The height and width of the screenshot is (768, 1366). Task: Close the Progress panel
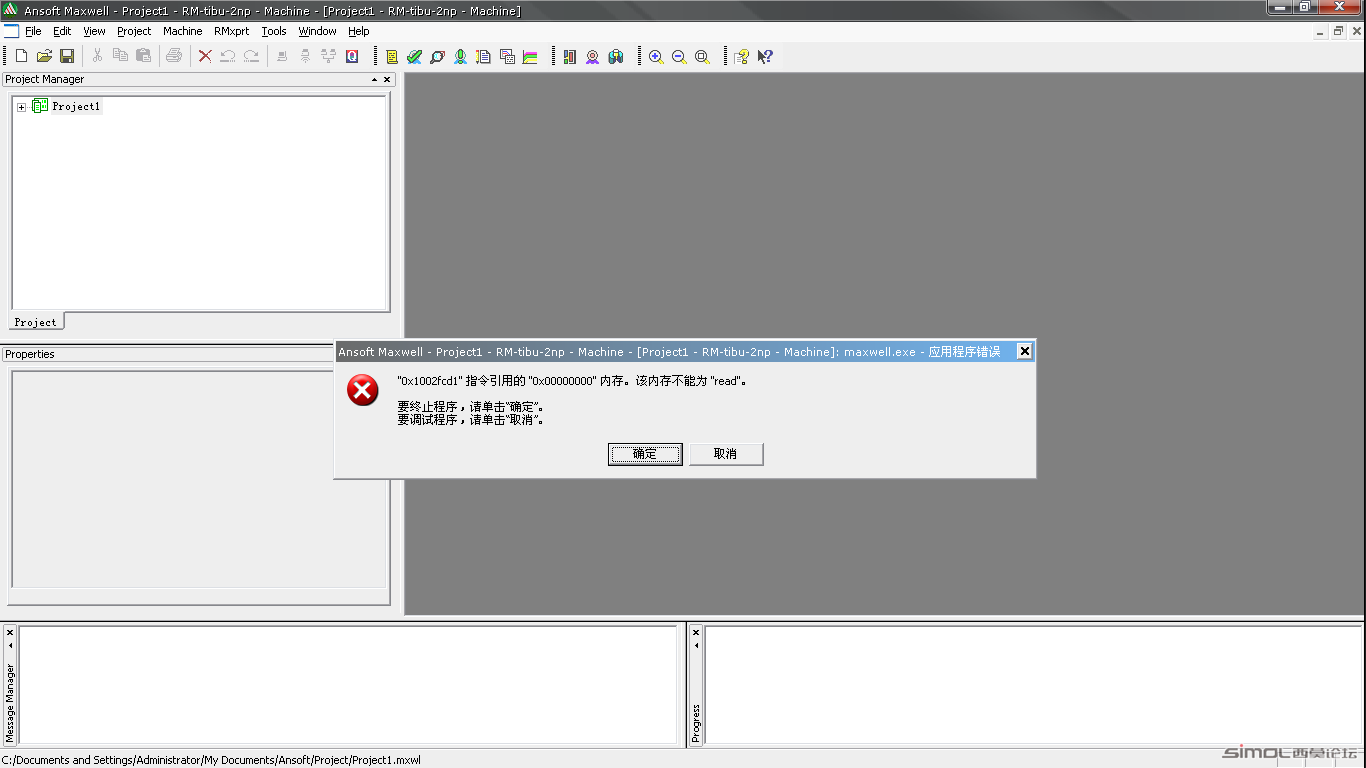pos(696,633)
